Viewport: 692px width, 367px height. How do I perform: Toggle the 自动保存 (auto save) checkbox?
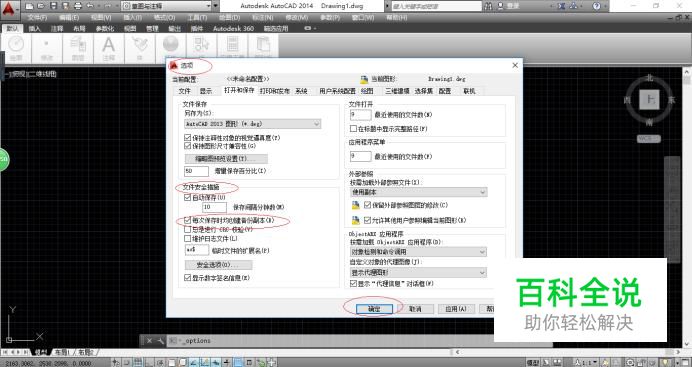point(188,198)
